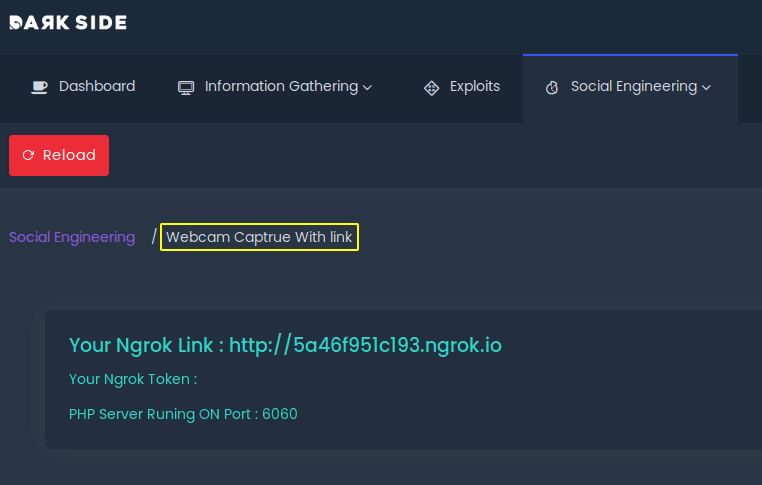This screenshot has height=485, width=762.
Task: Click the Webcam Captrue With link breadcrumb
Action: coord(259,237)
